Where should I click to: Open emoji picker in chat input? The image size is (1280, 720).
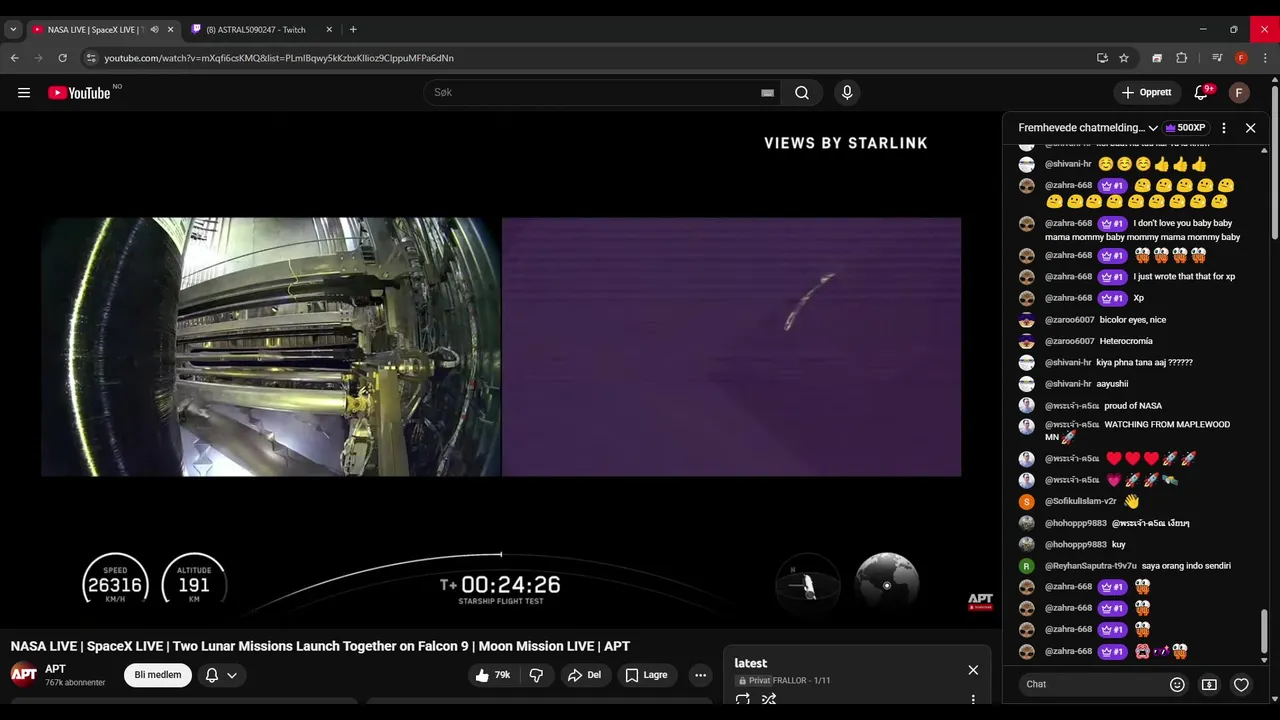click(x=1177, y=685)
